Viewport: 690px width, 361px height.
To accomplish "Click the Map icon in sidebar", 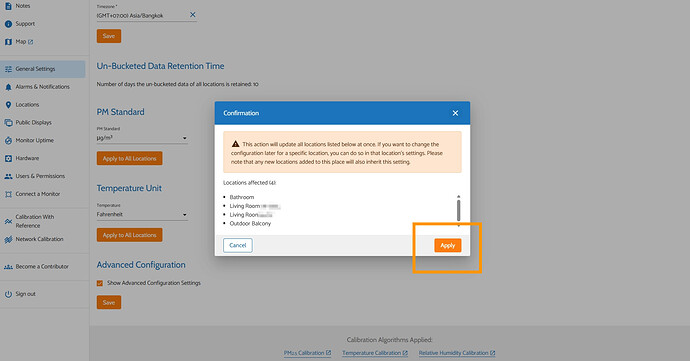I will 8,42.
